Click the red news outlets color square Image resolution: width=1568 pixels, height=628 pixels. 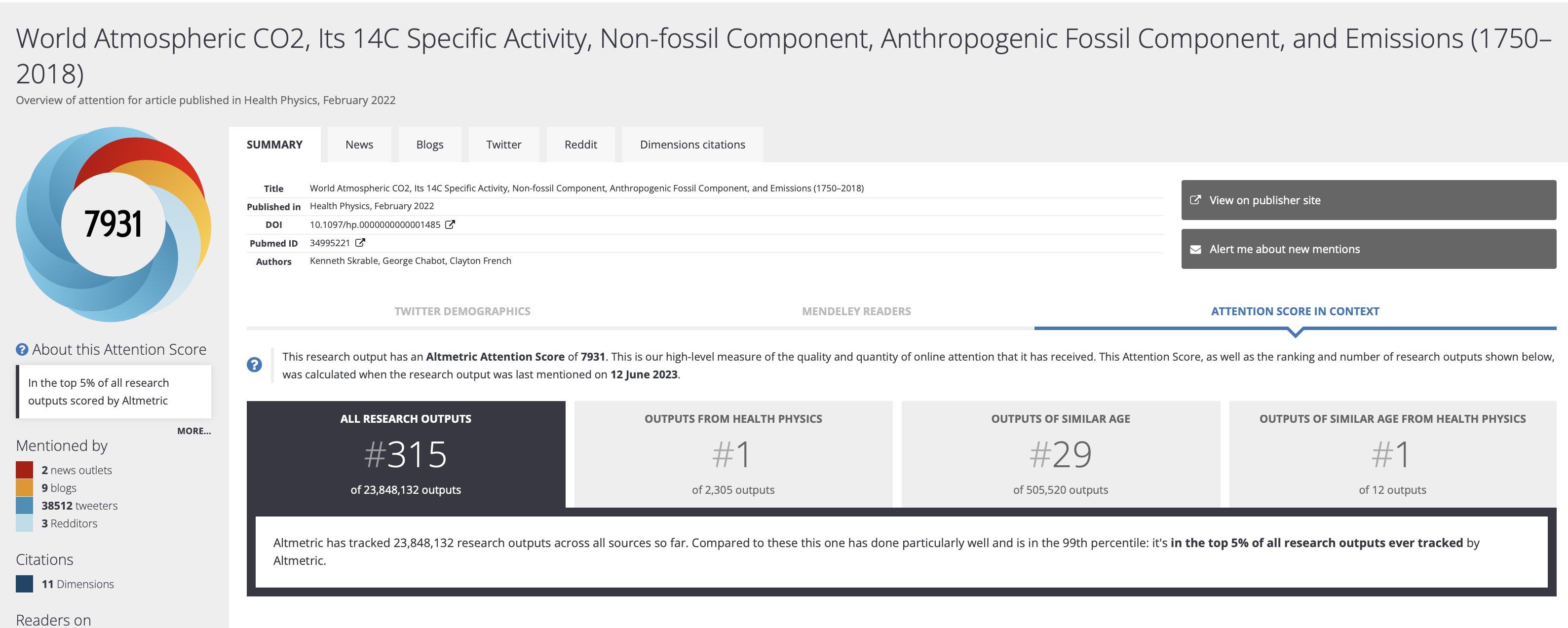point(24,470)
